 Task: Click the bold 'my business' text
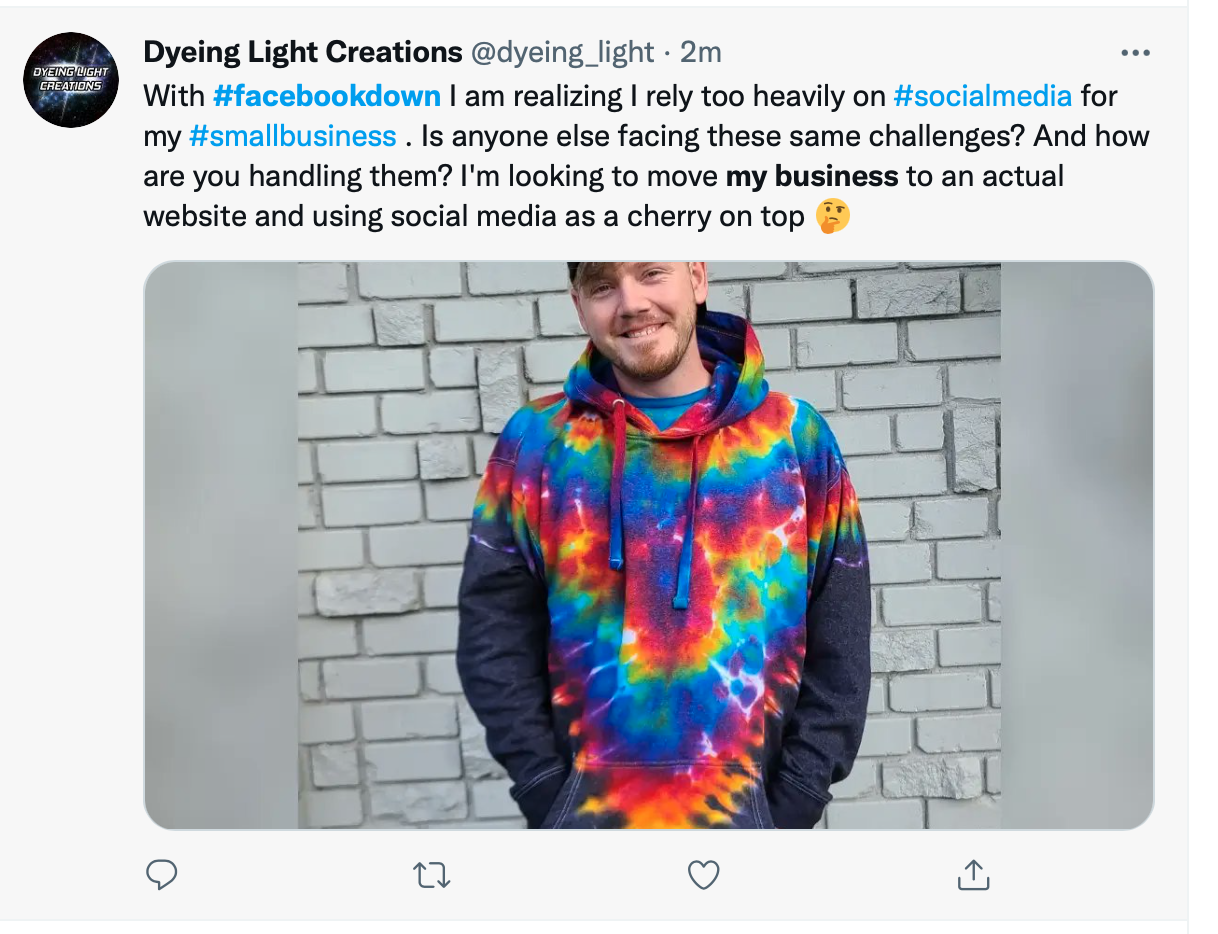tap(811, 176)
